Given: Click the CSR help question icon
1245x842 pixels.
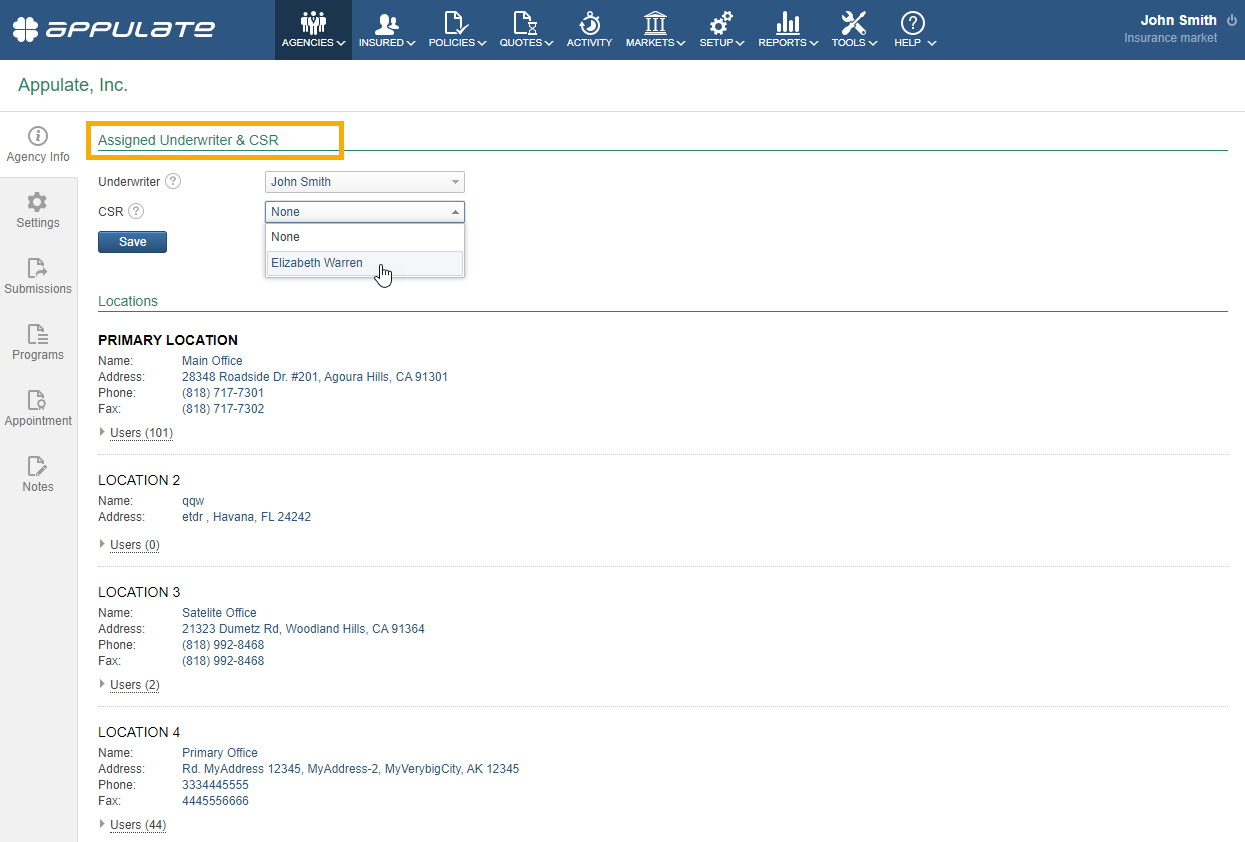Looking at the screenshot, I should click(x=136, y=212).
